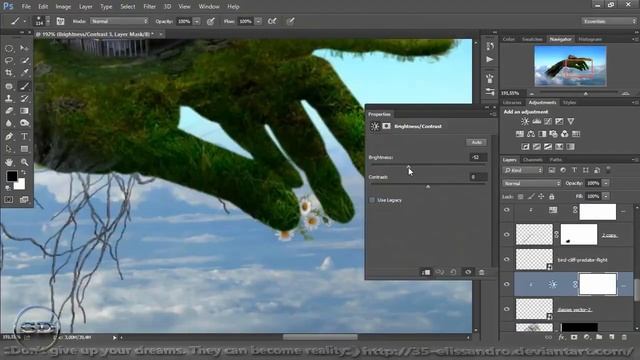Select the Brush tool in the toolbox
This screenshot has height=360, width=640.
click(24, 86)
